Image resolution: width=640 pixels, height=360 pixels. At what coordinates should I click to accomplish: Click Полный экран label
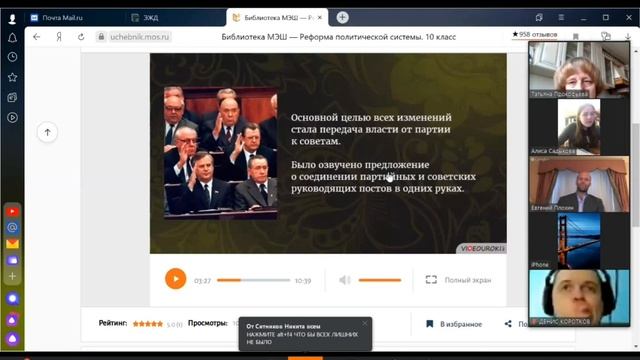tap(468, 280)
